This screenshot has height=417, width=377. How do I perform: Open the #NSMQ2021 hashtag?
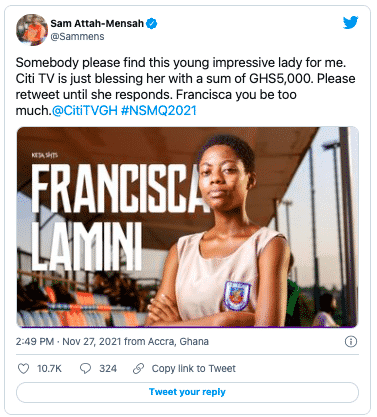coord(159,110)
